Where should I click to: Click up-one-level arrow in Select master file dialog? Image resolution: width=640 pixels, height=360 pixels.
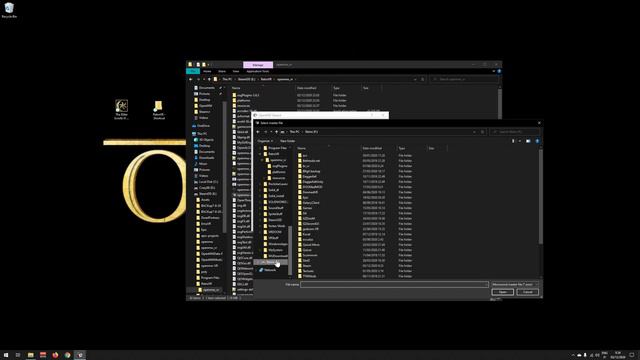pos(276,132)
